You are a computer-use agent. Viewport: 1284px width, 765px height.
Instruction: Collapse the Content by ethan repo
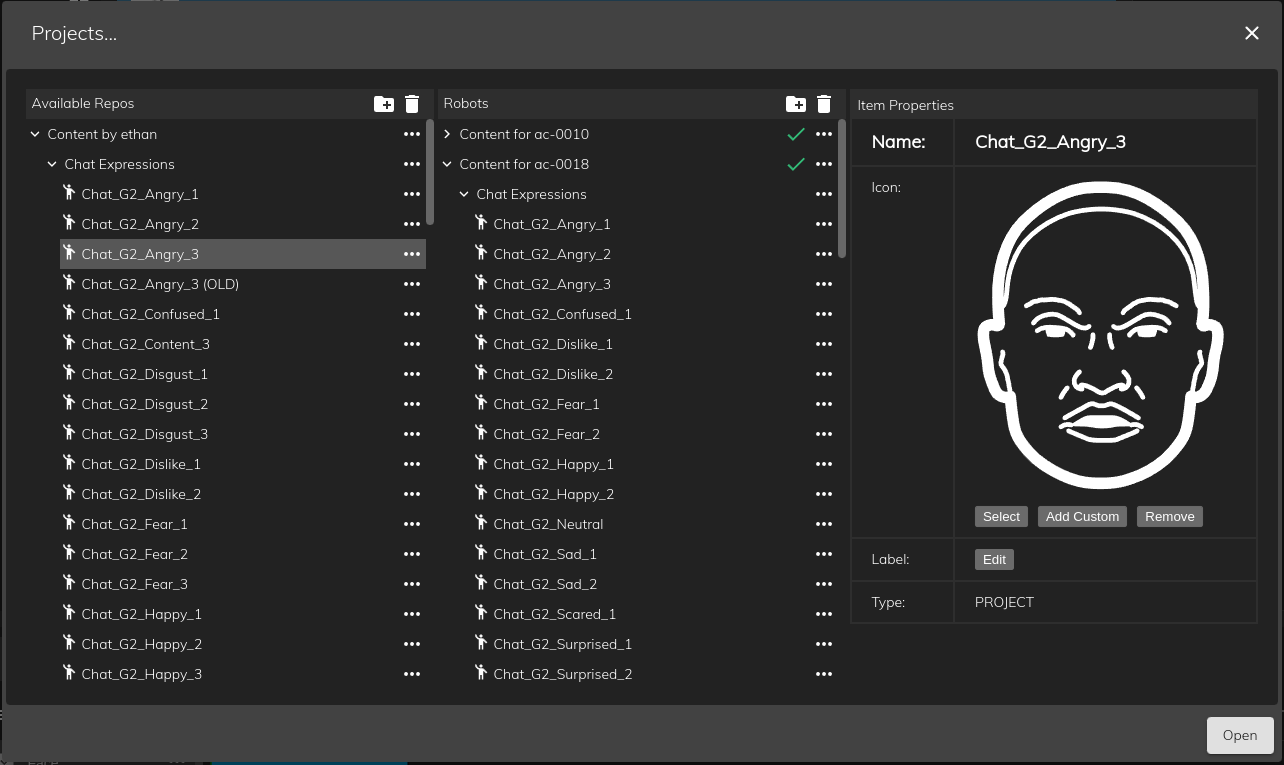coord(35,134)
